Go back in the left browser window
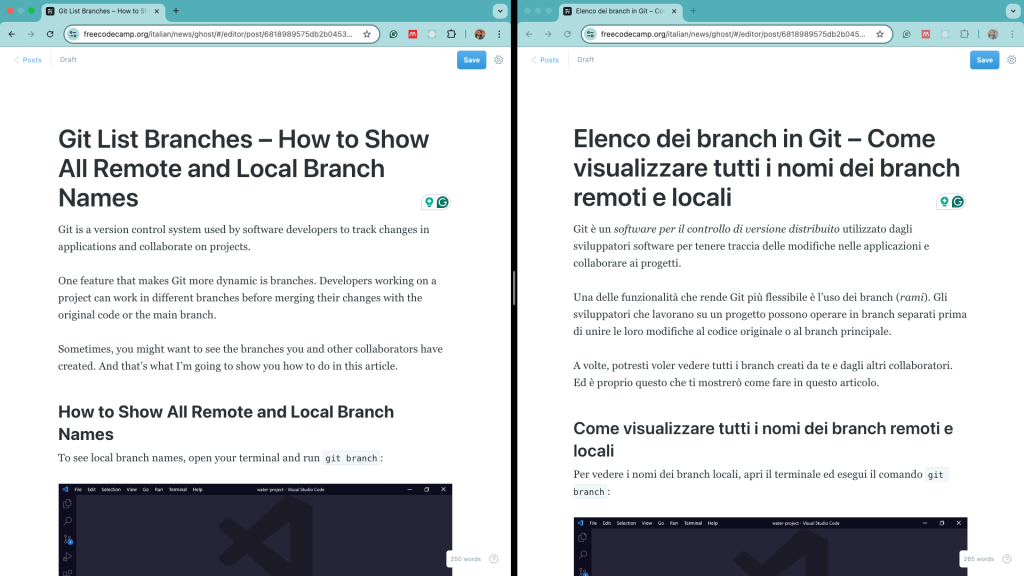This screenshot has height=576, width=1024. [12, 34]
